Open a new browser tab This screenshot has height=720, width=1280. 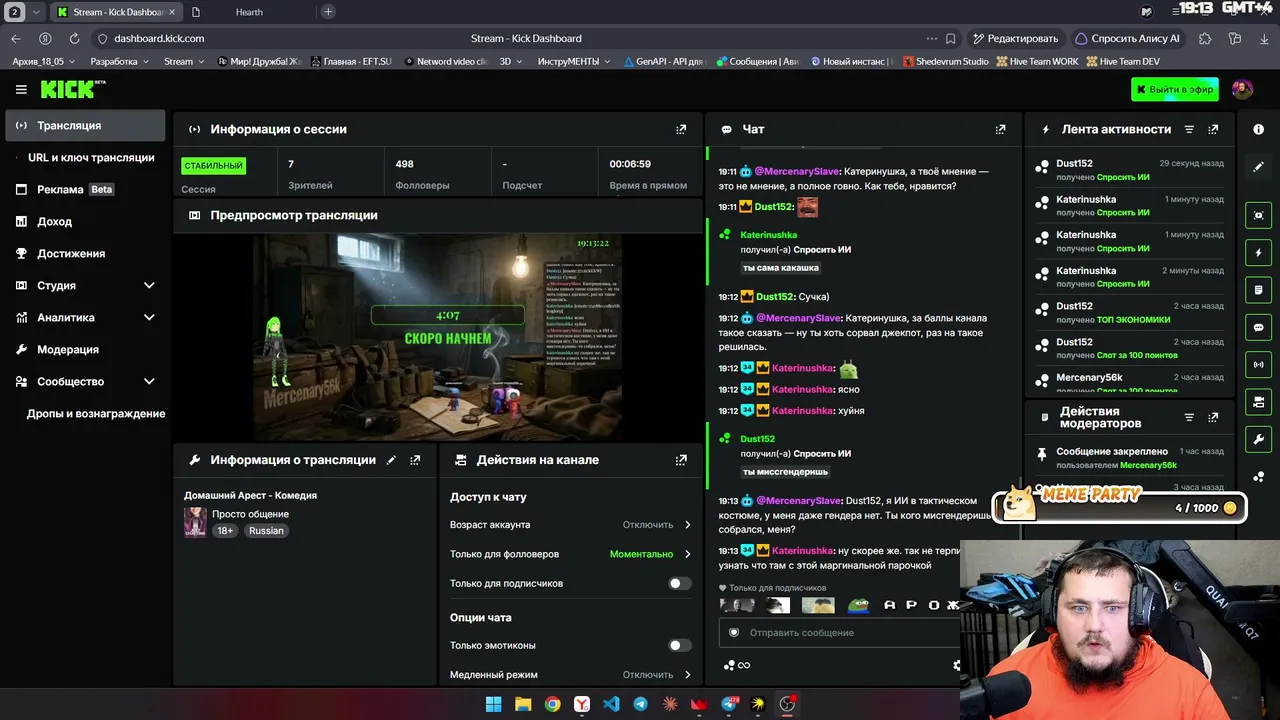click(x=328, y=12)
